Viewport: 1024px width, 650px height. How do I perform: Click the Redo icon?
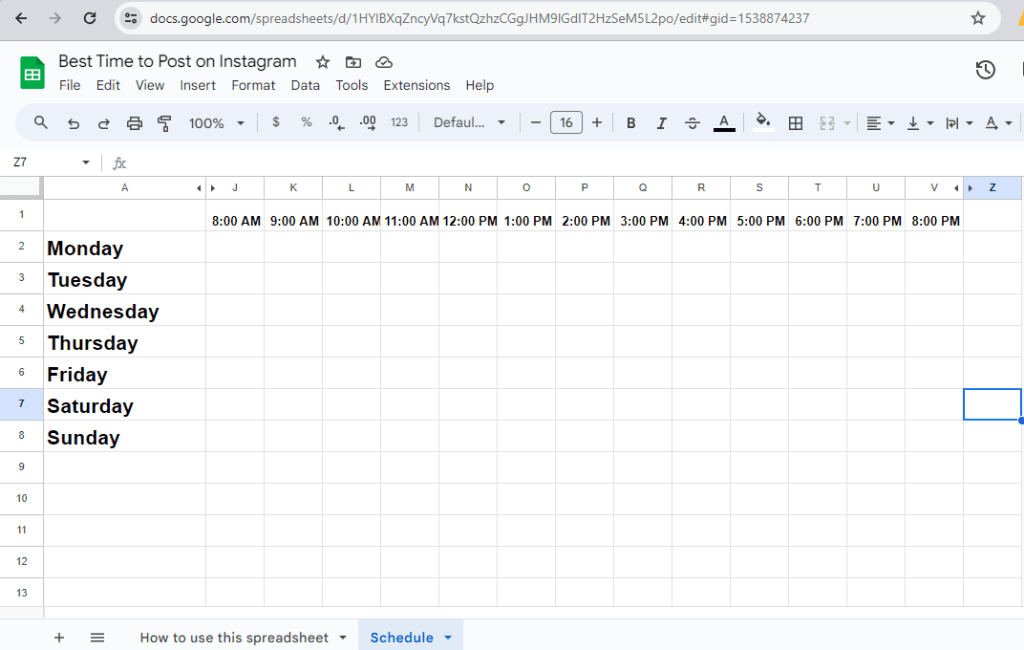(x=103, y=122)
